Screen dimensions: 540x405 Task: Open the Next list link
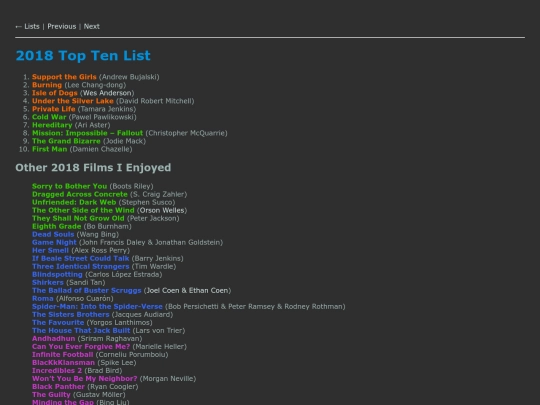(x=92, y=27)
